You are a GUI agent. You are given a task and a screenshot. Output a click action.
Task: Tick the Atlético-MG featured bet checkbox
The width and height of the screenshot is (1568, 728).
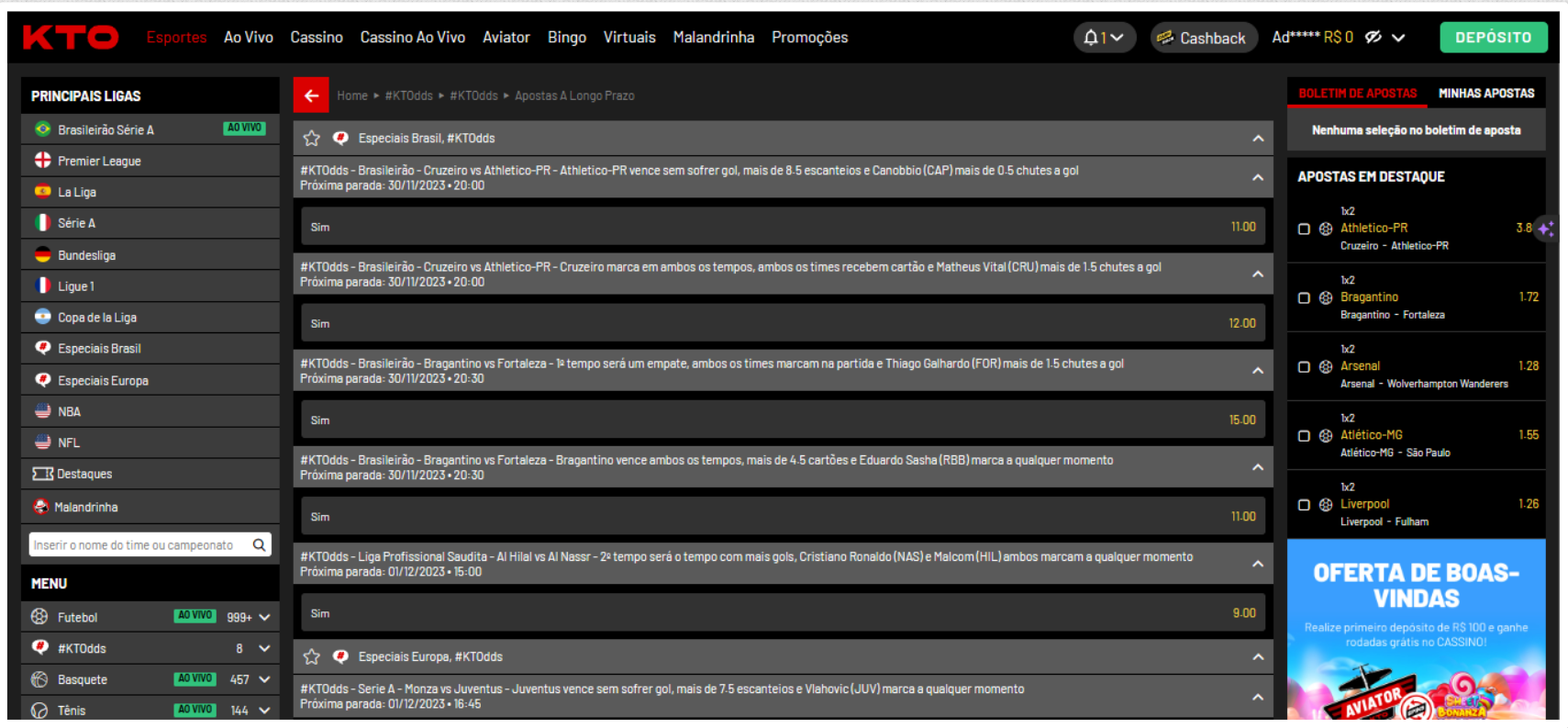coord(1304,436)
